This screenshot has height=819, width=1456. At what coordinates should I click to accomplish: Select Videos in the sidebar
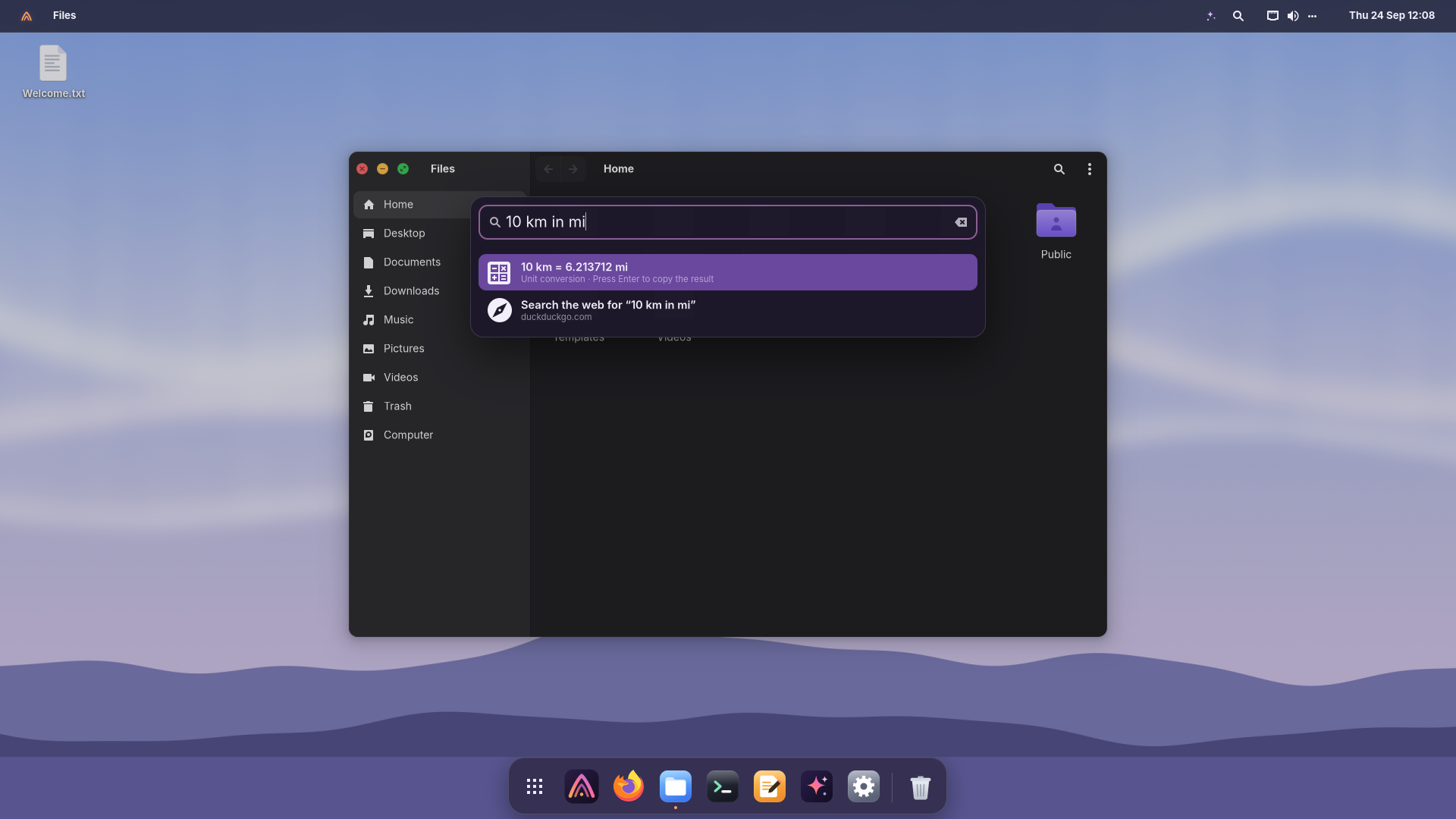(x=439, y=378)
